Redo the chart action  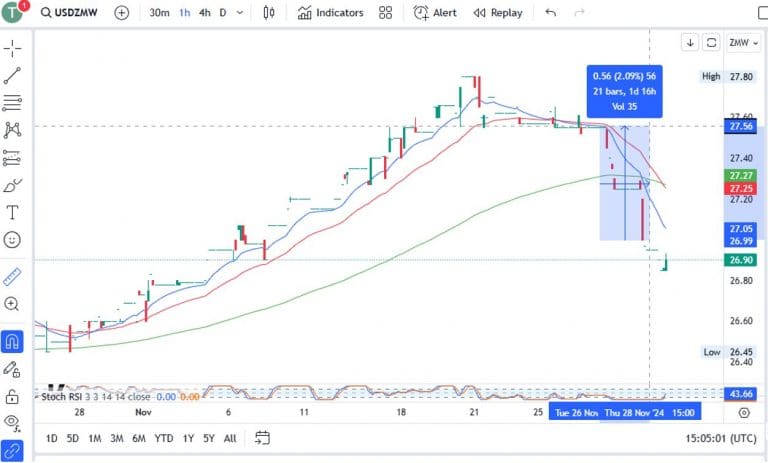click(579, 13)
